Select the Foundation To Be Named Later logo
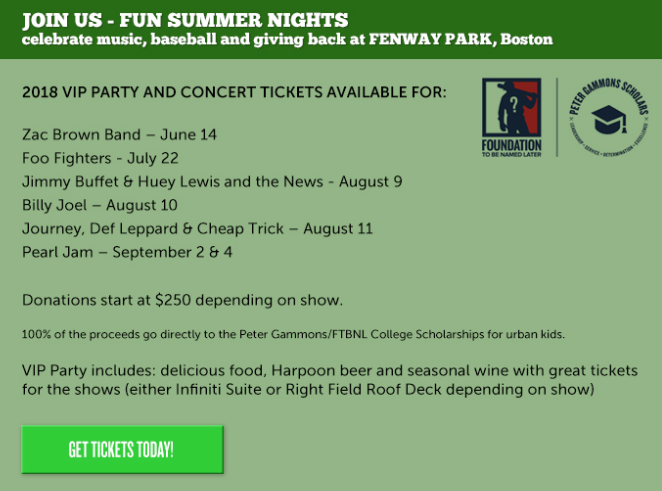This screenshot has width=662, height=491. 512,117
